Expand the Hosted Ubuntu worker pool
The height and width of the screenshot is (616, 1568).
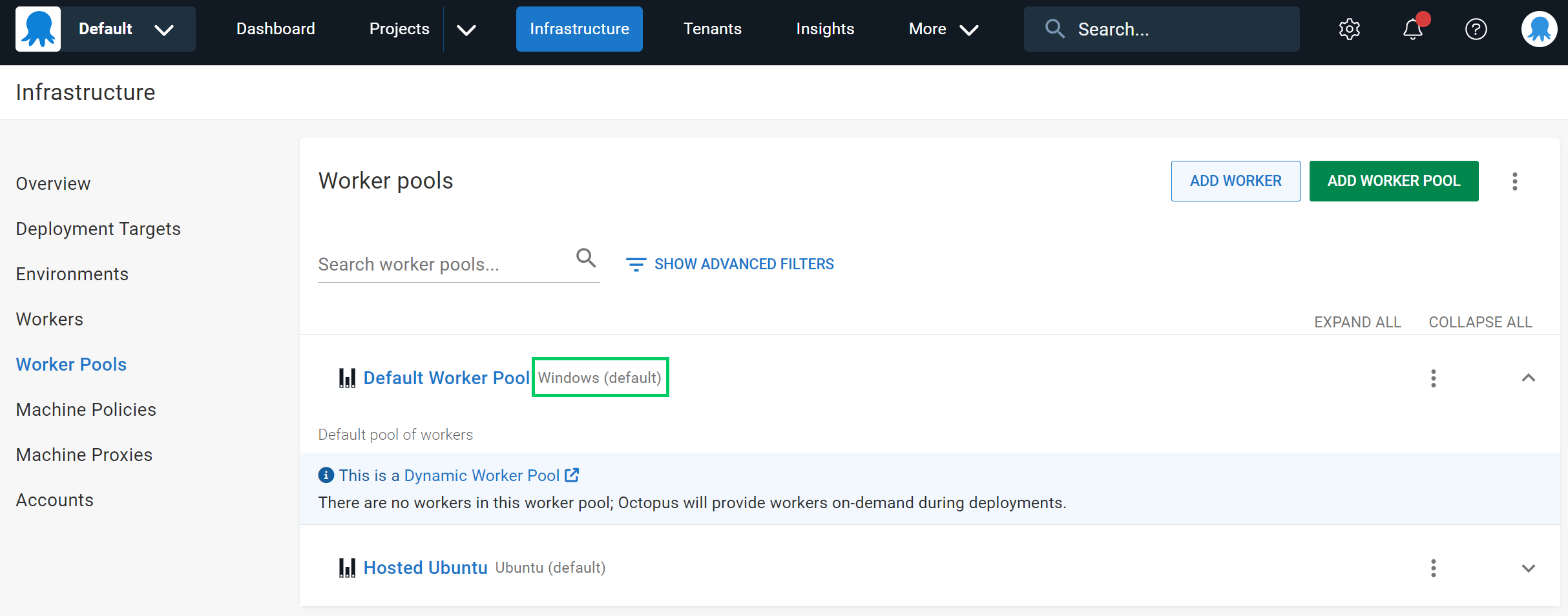(x=1529, y=568)
